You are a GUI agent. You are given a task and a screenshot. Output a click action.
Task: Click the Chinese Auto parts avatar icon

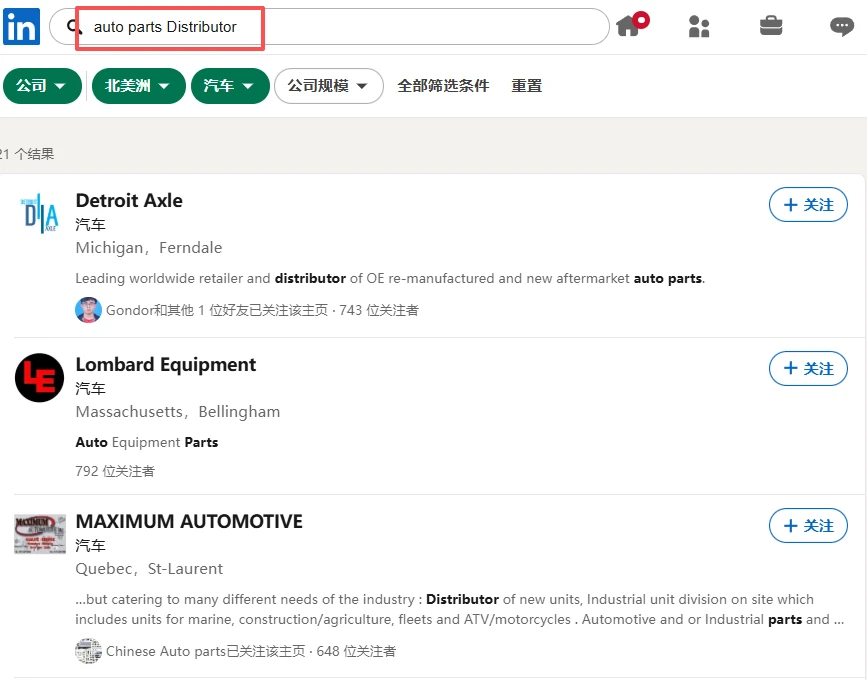point(88,651)
